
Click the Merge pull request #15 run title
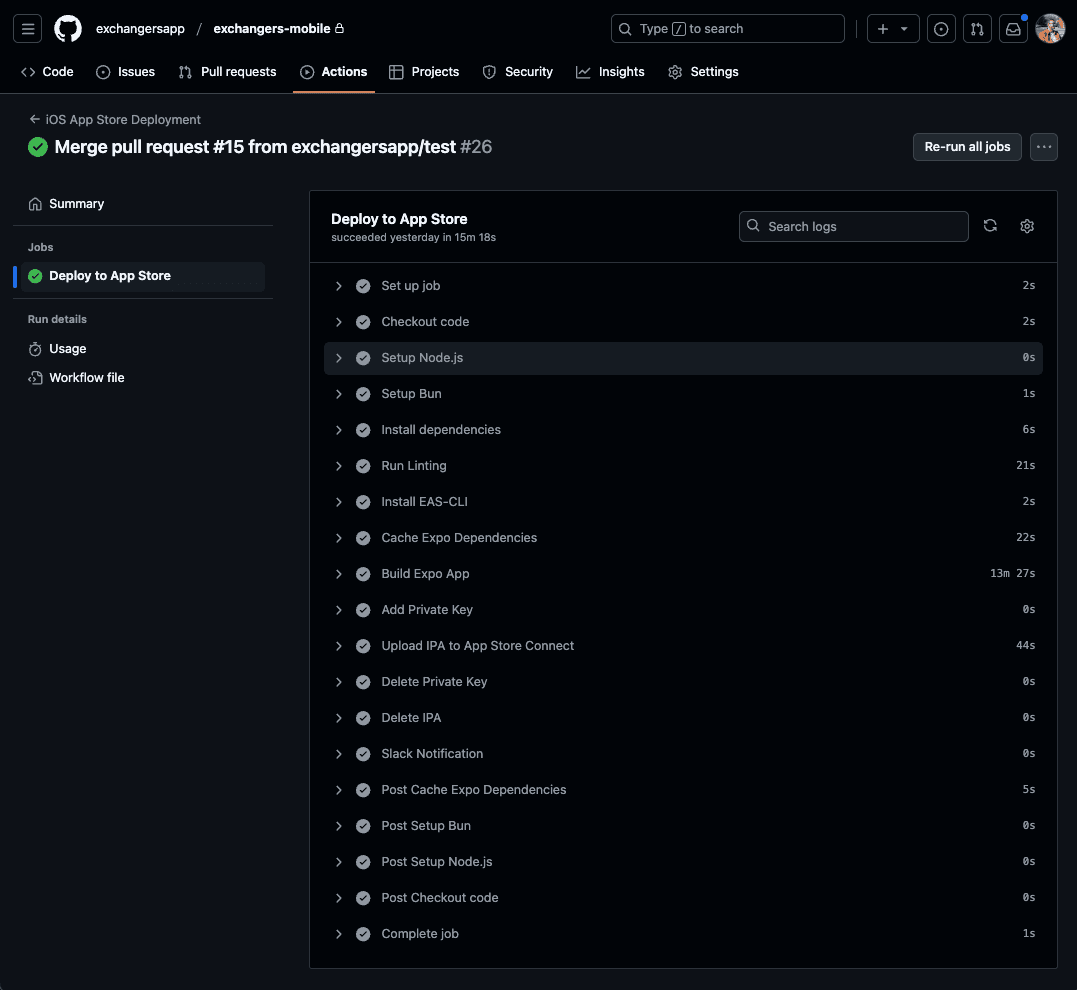[255, 147]
